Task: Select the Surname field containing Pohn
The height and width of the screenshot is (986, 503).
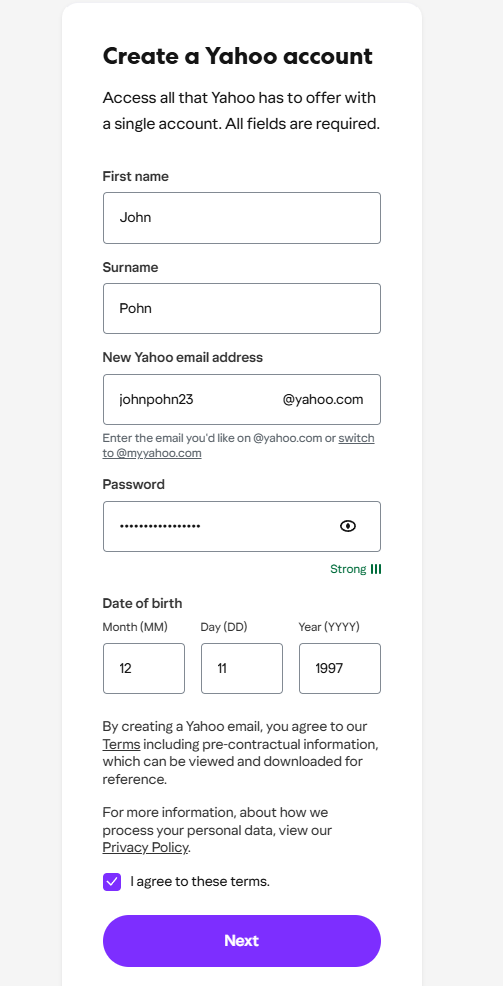Action: tap(242, 308)
